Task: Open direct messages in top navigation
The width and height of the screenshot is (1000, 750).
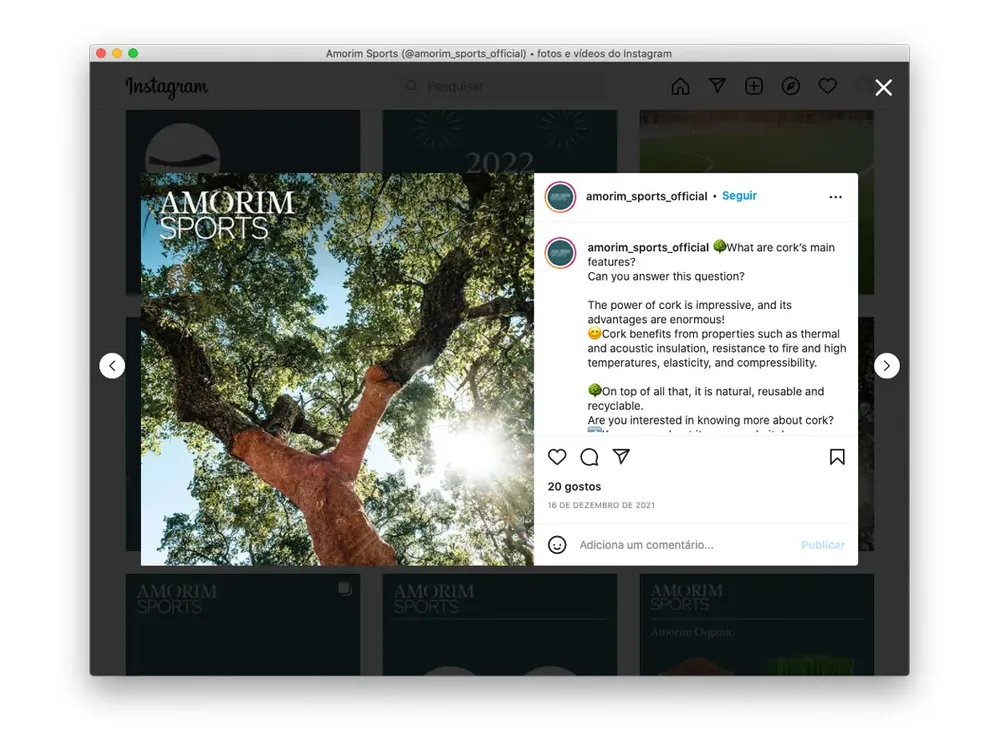Action: 717,85
